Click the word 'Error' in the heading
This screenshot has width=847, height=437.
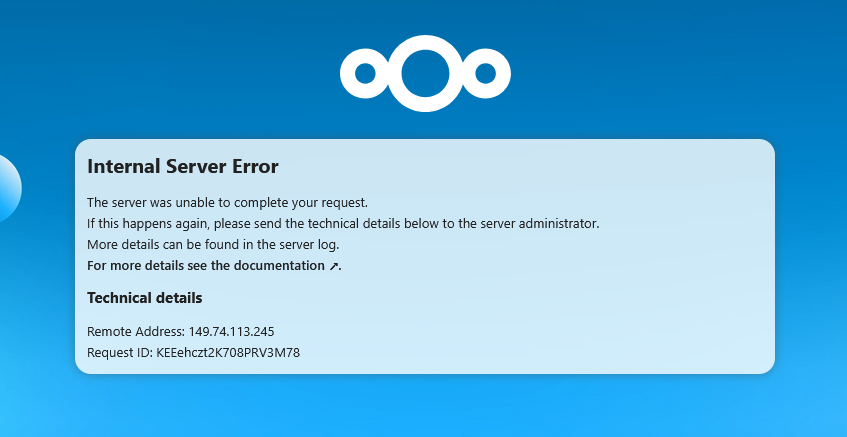[257, 166]
